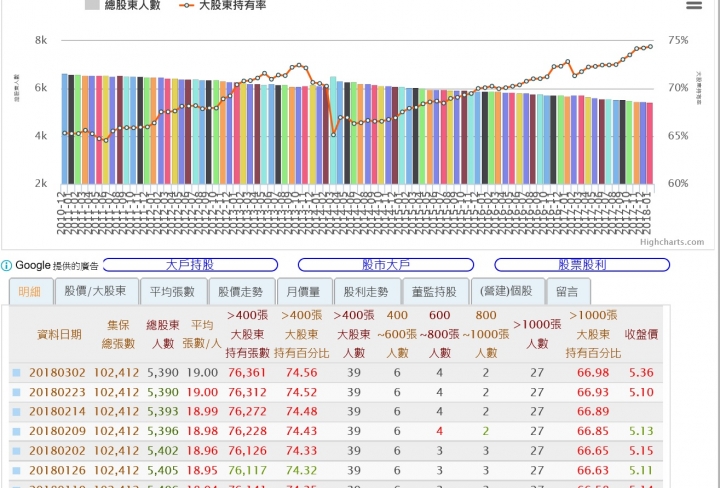Screen dimensions: 720x488
Task: Toggle the 總股東人數 legend series
Action: (x=123, y=5)
